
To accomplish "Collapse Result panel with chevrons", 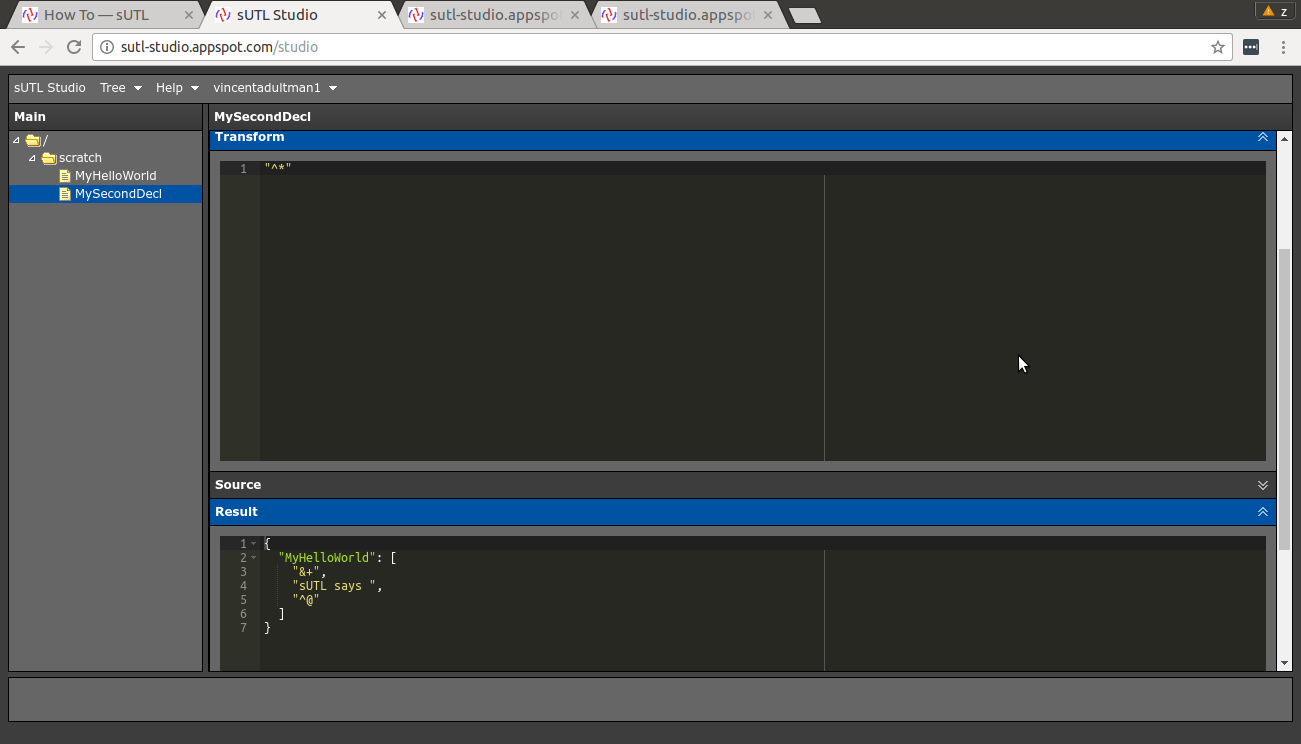I will click(1263, 512).
